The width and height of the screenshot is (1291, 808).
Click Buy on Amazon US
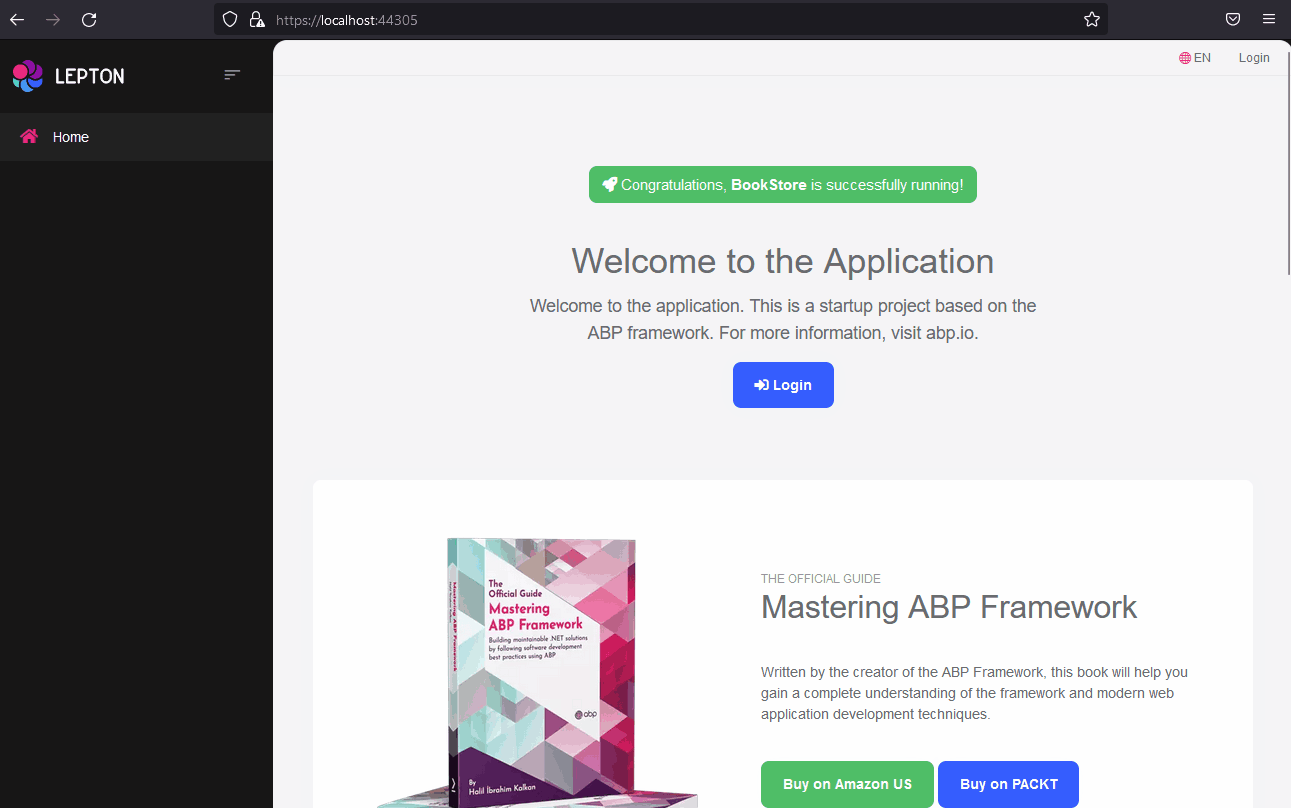(x=847, y=784)
